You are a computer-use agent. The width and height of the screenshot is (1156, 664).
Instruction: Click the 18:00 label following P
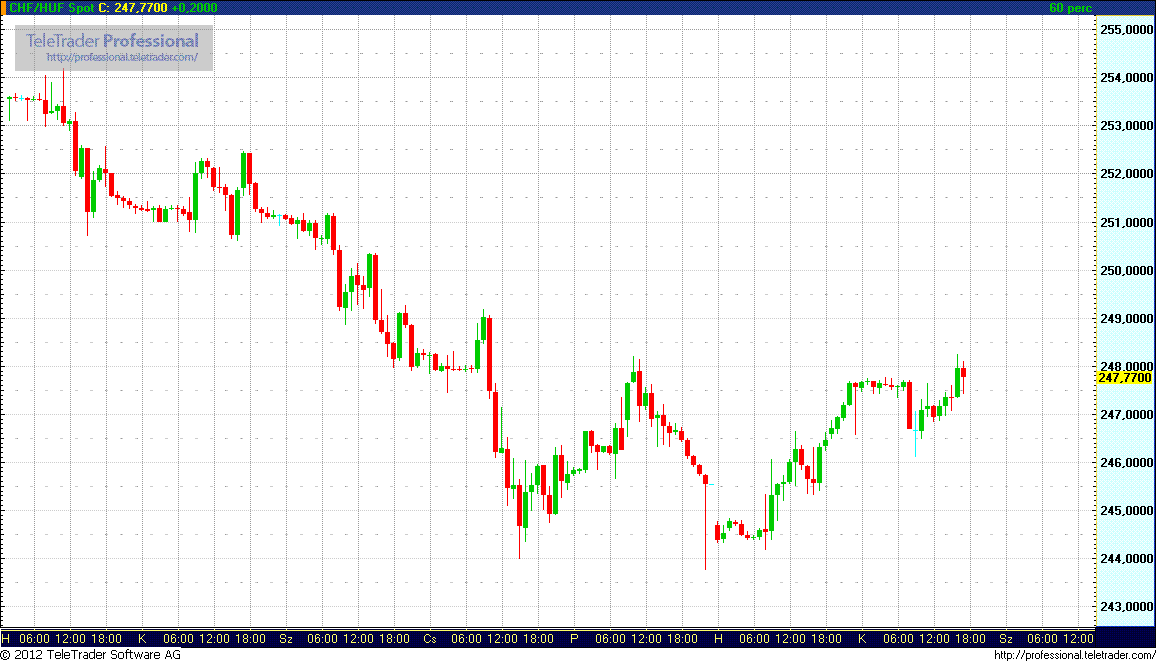tap(683, 639)
